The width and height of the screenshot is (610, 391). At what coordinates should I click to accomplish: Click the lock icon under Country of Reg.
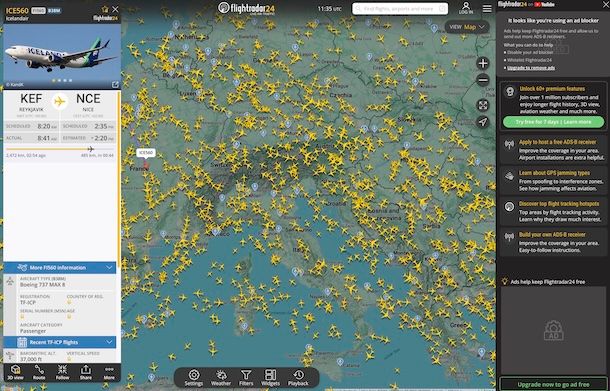pos(69,302)
